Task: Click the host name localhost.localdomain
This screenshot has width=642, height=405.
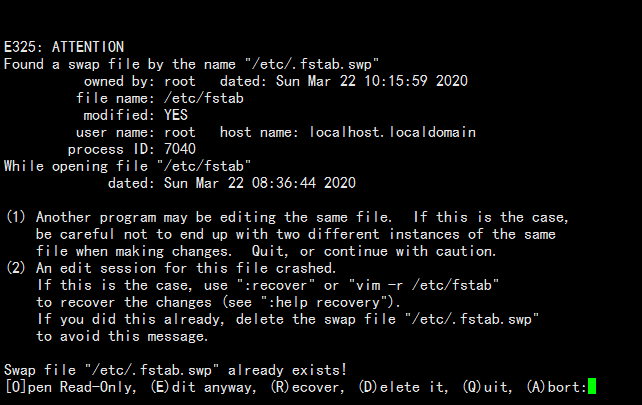Action: click(393, 132)
